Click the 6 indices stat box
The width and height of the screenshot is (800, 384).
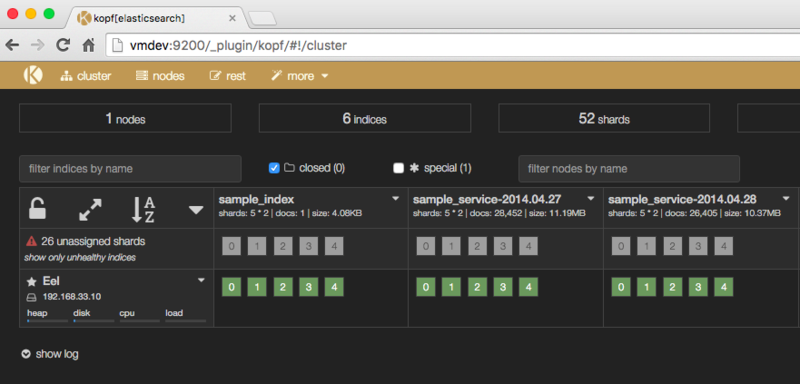click(365, 118)
